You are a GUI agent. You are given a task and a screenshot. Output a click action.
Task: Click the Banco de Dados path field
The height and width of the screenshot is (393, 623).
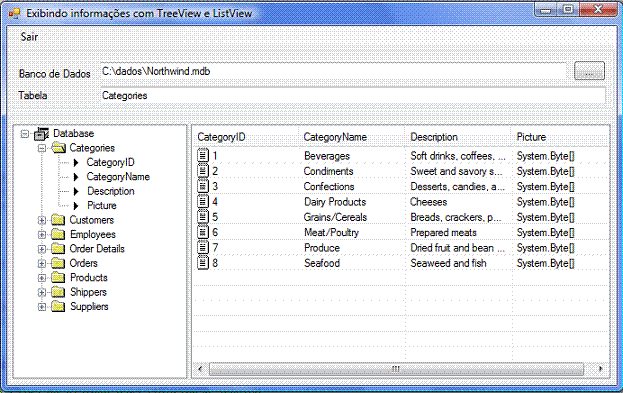click(333, 72)
